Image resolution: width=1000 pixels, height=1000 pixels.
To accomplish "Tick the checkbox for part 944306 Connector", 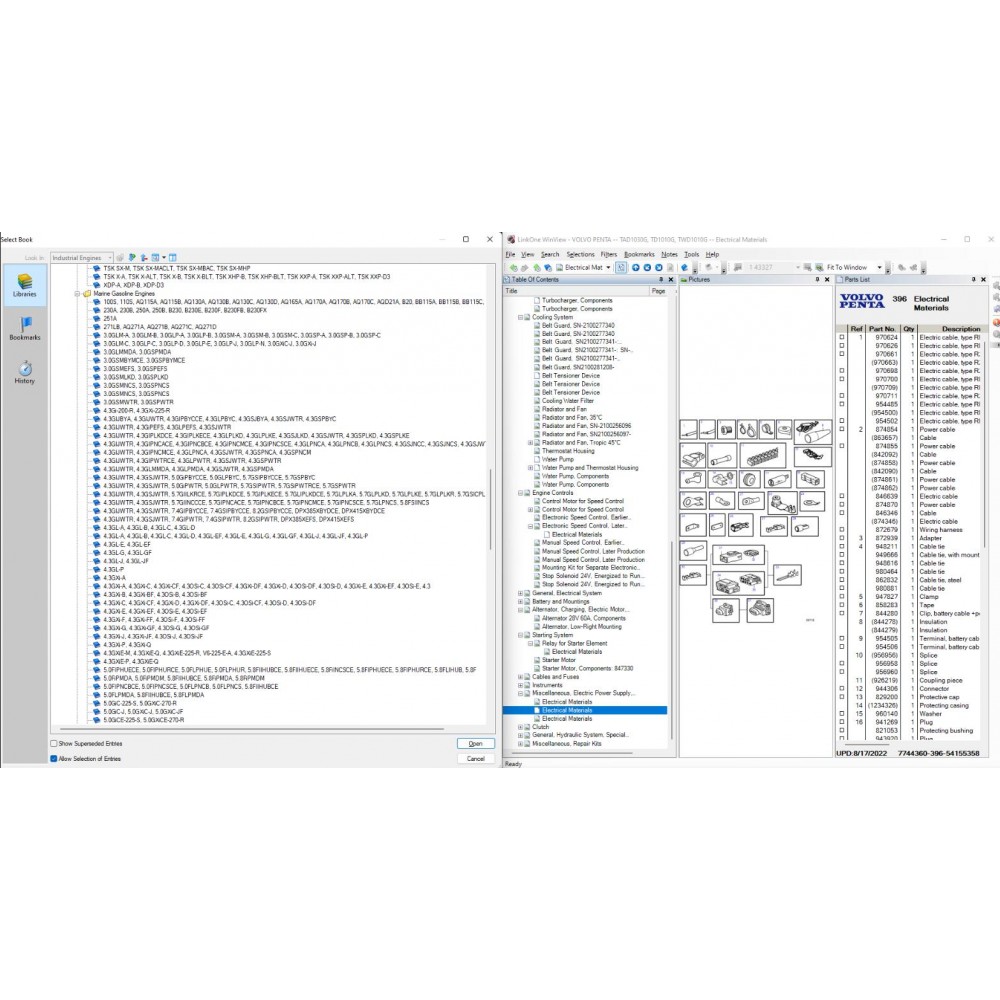I will (842, 689).
